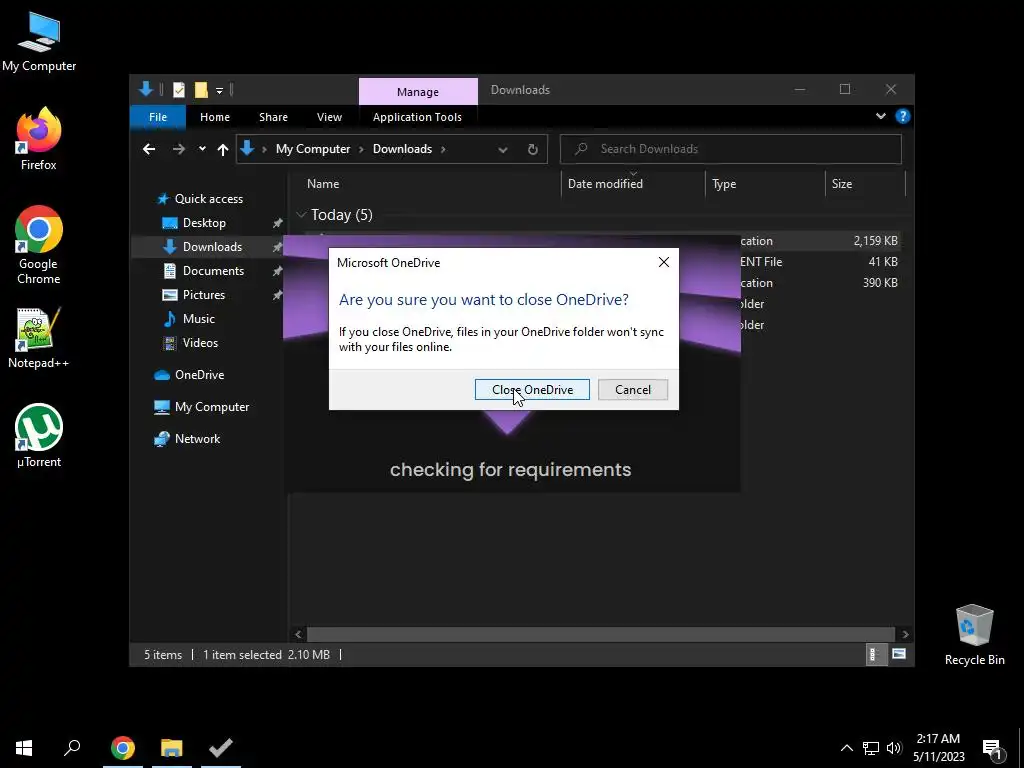The width and height of the screenshot is (1024, 768).
Task: Select the Recycle Bin desktop icon
Action: pyautogui.click(x=974, y=635)
